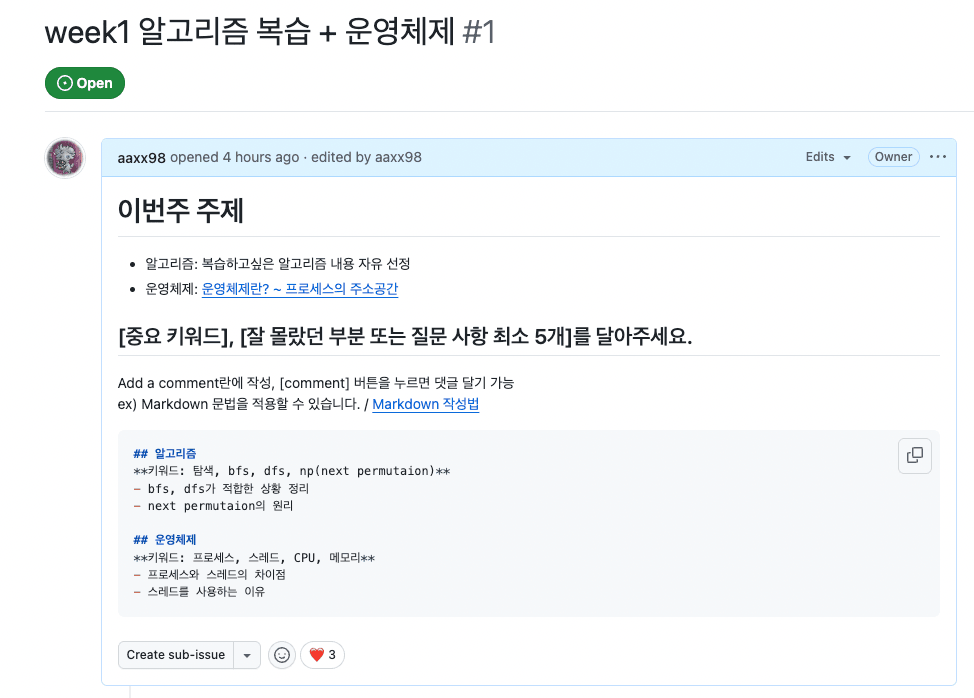Open the Markdown 작성법 link
Screen dimensions: 974x698
coord(426,404)
